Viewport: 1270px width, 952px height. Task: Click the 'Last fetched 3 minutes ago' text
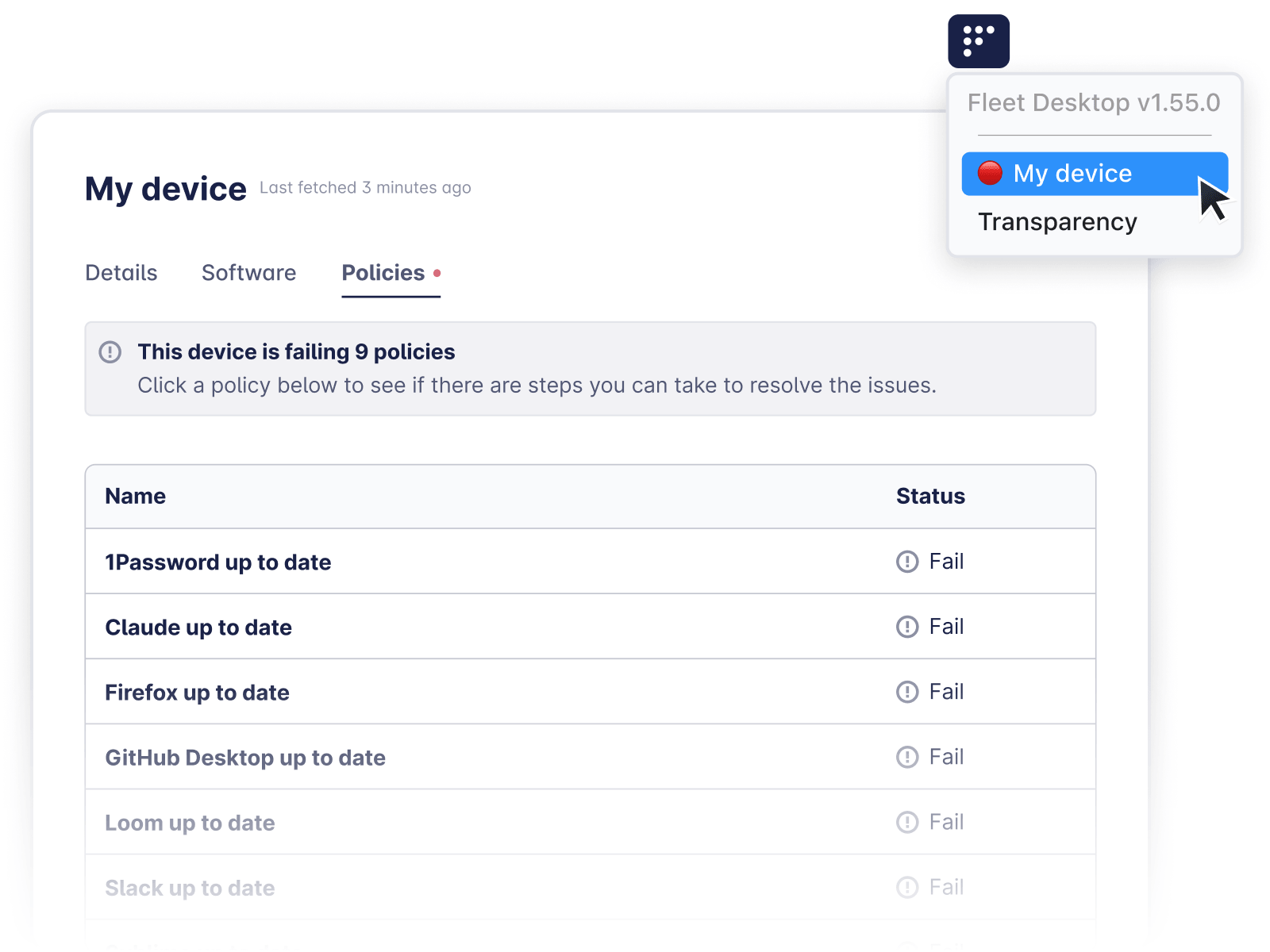365,188
